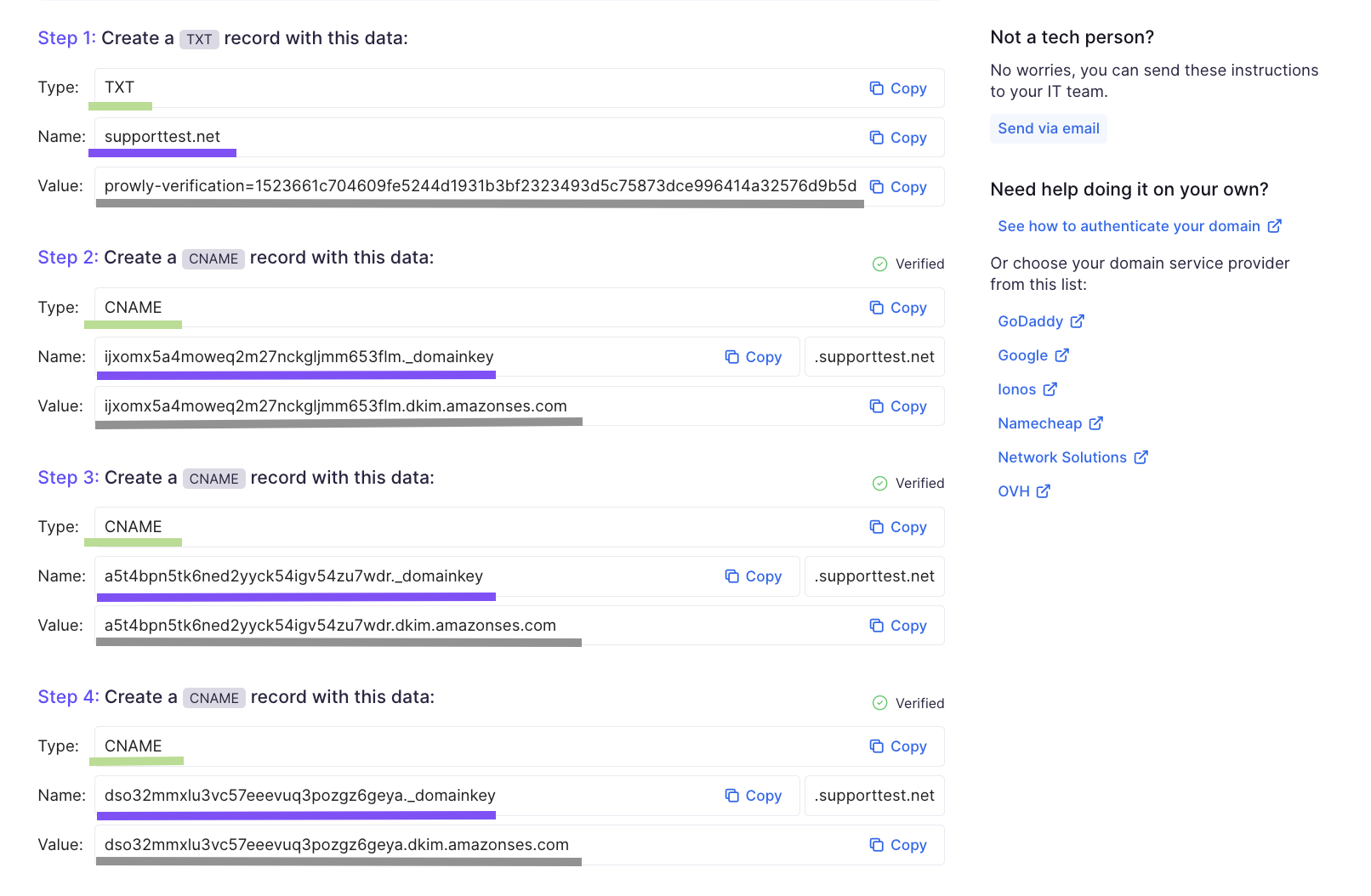Click the Send via email button
1371x896 pixels.
click(1048, 128)
